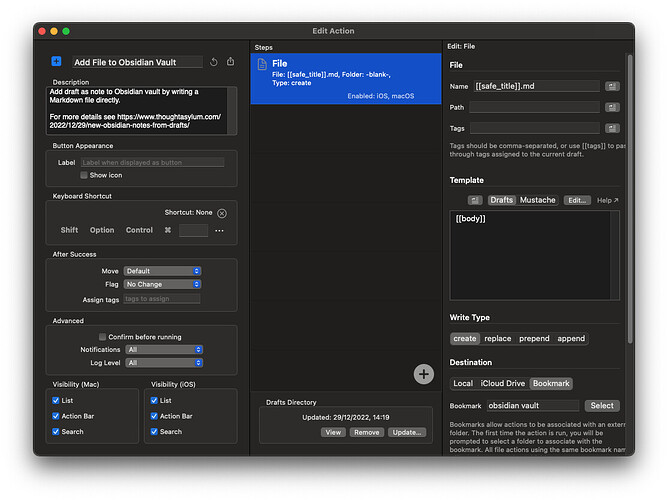
Task: Click the Assign tags field
Action: click(x=162, y=299)
